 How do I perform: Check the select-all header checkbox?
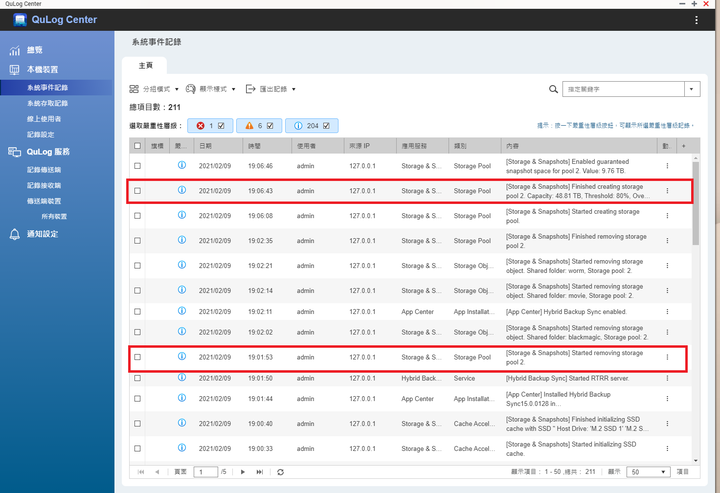pyautogui.click(x=137, y=146)
